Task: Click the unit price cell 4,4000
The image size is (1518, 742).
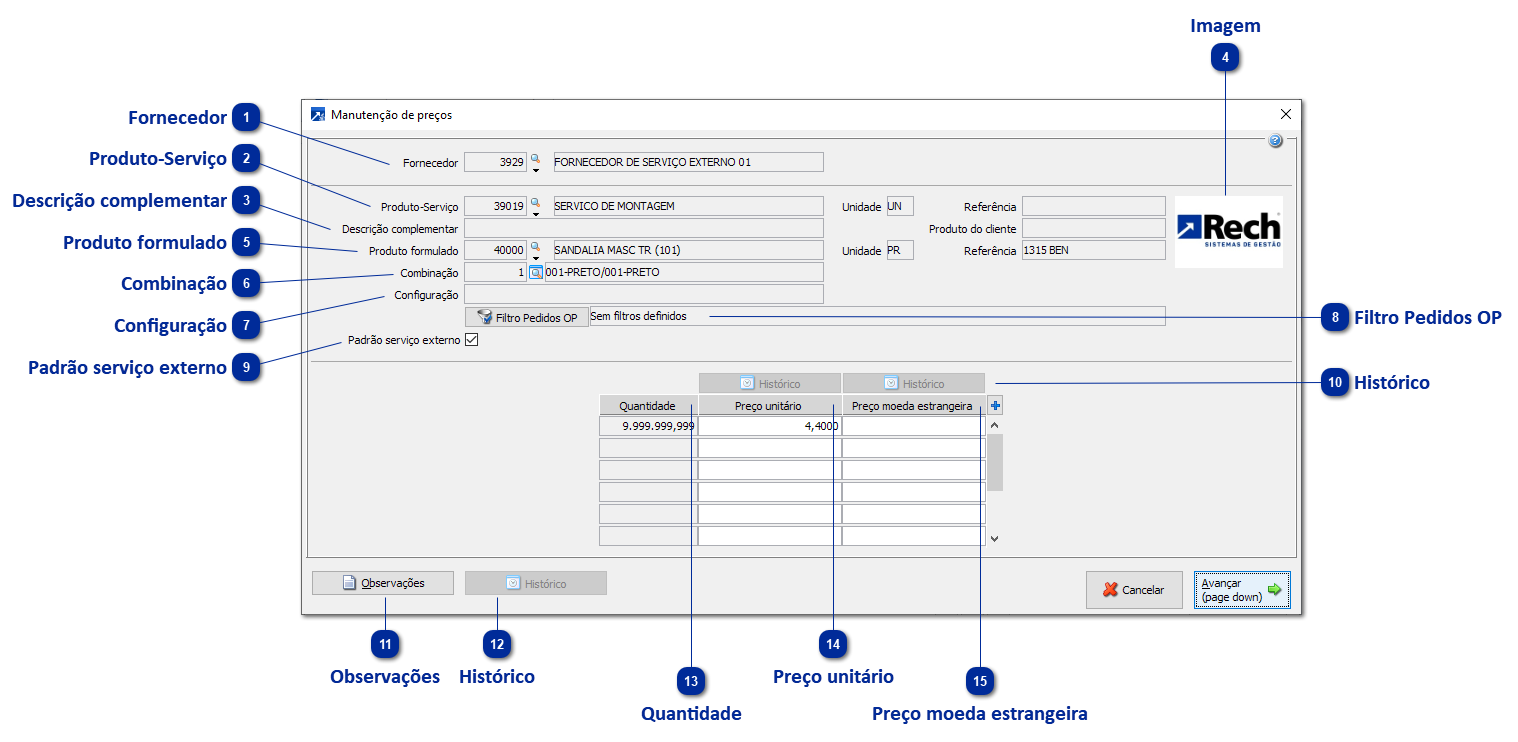Action: coord(770,426)
